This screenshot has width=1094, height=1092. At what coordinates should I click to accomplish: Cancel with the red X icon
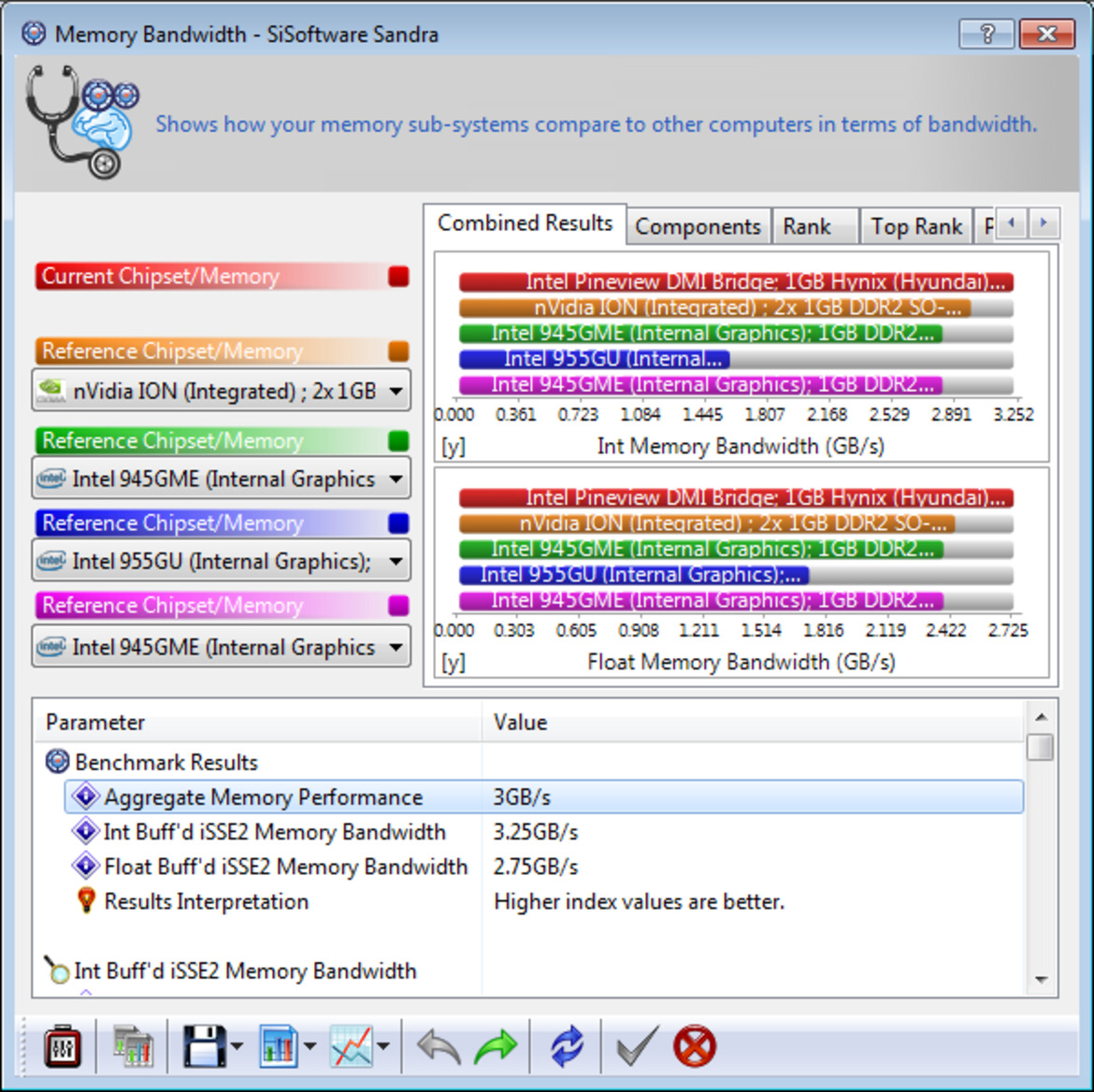695,1046
